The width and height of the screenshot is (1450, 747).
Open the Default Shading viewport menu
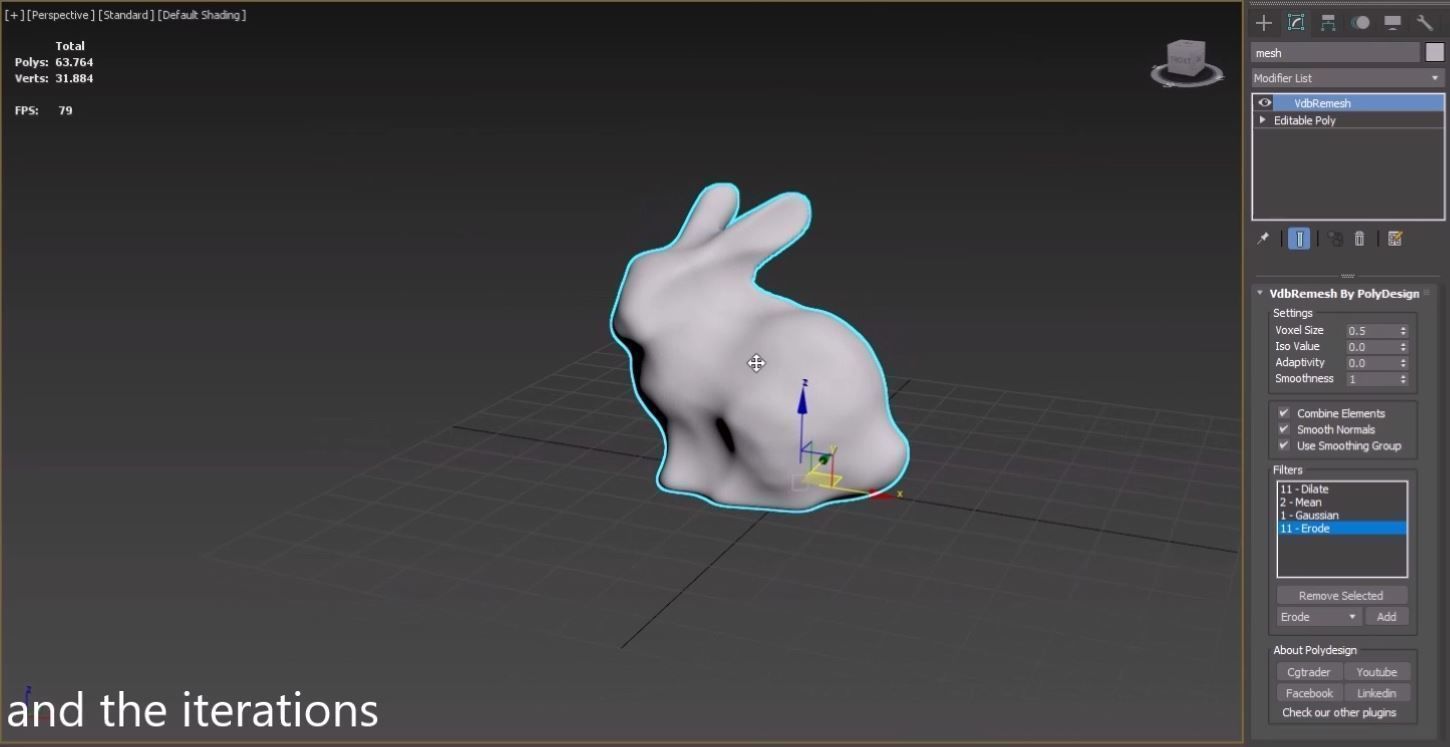pos(202,15)
